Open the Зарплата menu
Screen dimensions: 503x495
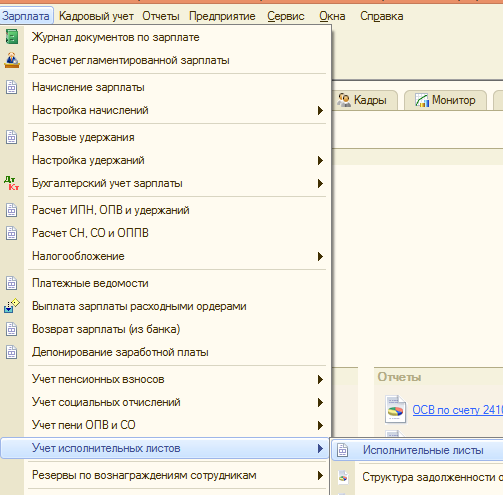[26, 16]
